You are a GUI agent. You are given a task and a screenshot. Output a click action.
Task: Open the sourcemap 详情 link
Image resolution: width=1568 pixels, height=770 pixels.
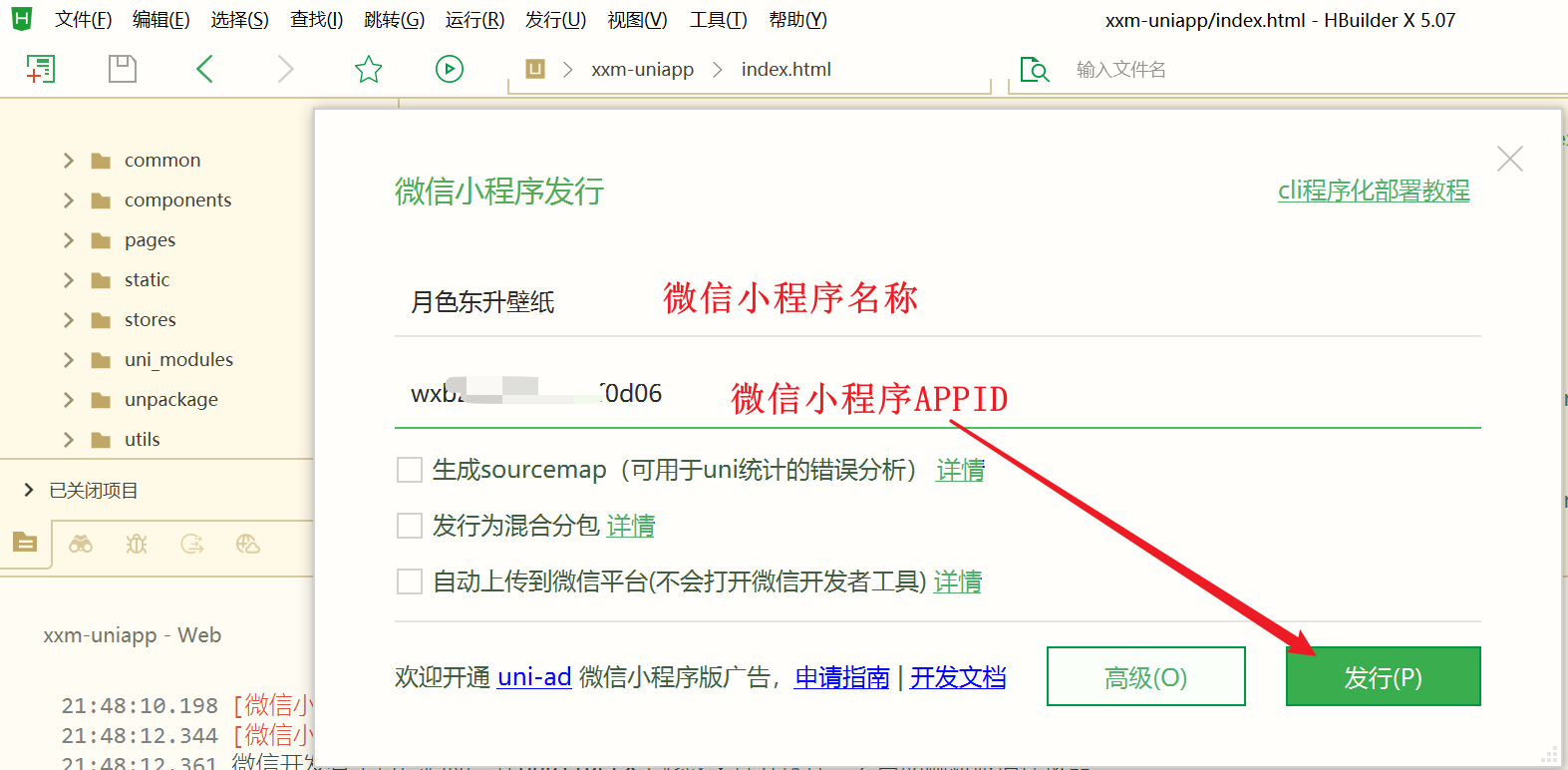tap(961, 470)
